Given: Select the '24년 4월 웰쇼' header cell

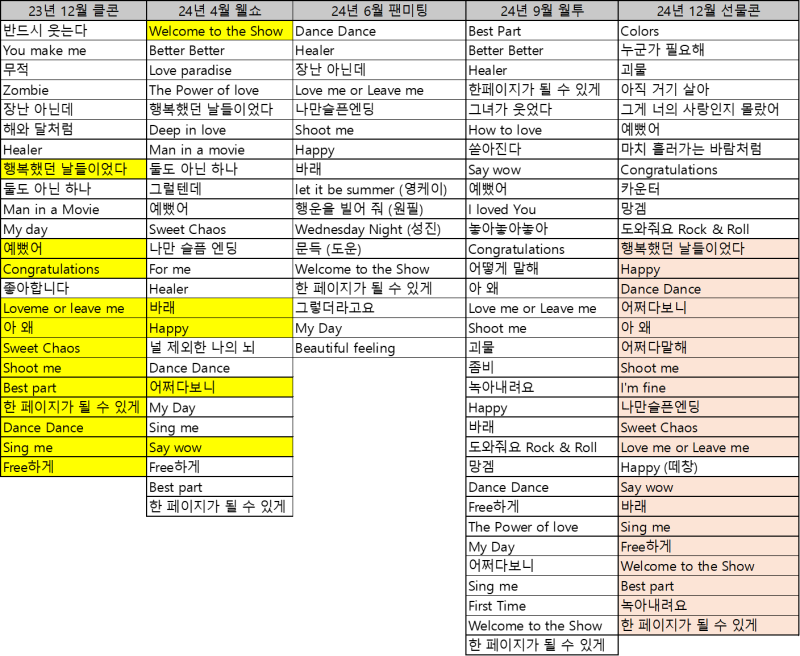Looking at the screenshot, I should click(219, 10).
